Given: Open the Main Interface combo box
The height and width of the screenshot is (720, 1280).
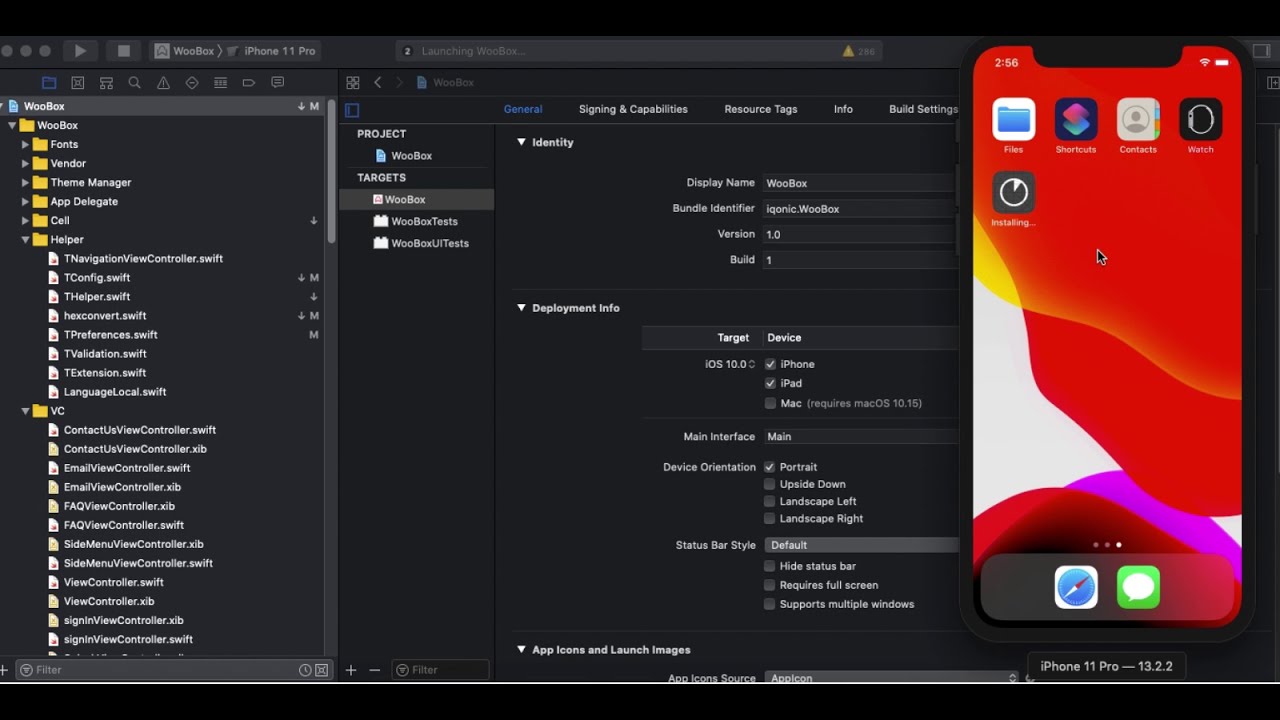Looking at the screenshot, I should pos(862,436).
